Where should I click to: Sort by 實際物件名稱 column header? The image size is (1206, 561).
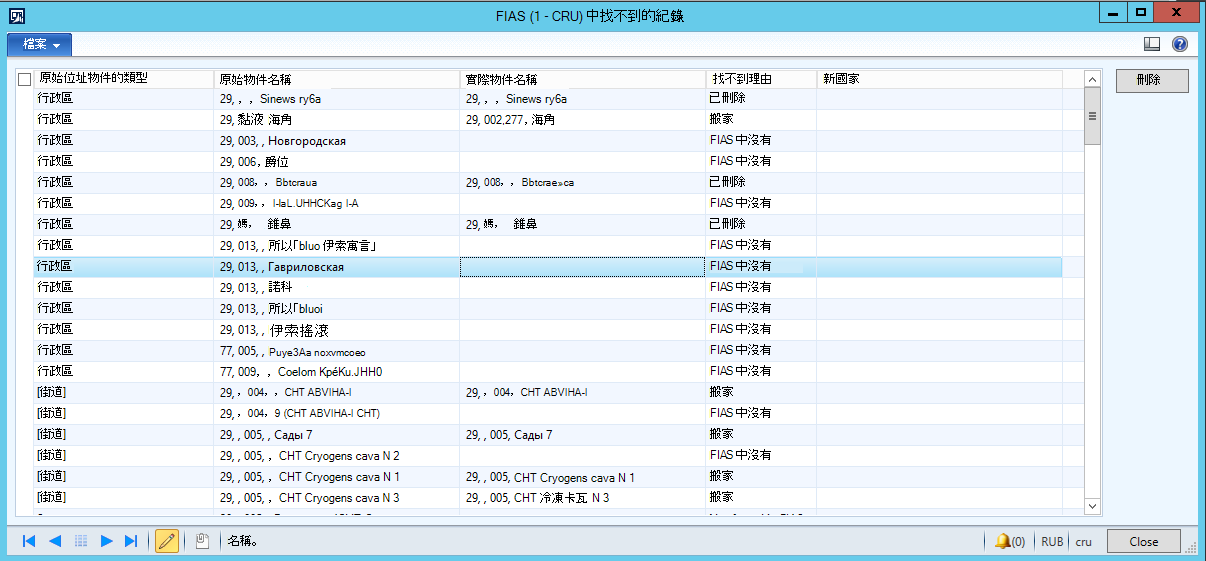(x=583, y=78)
